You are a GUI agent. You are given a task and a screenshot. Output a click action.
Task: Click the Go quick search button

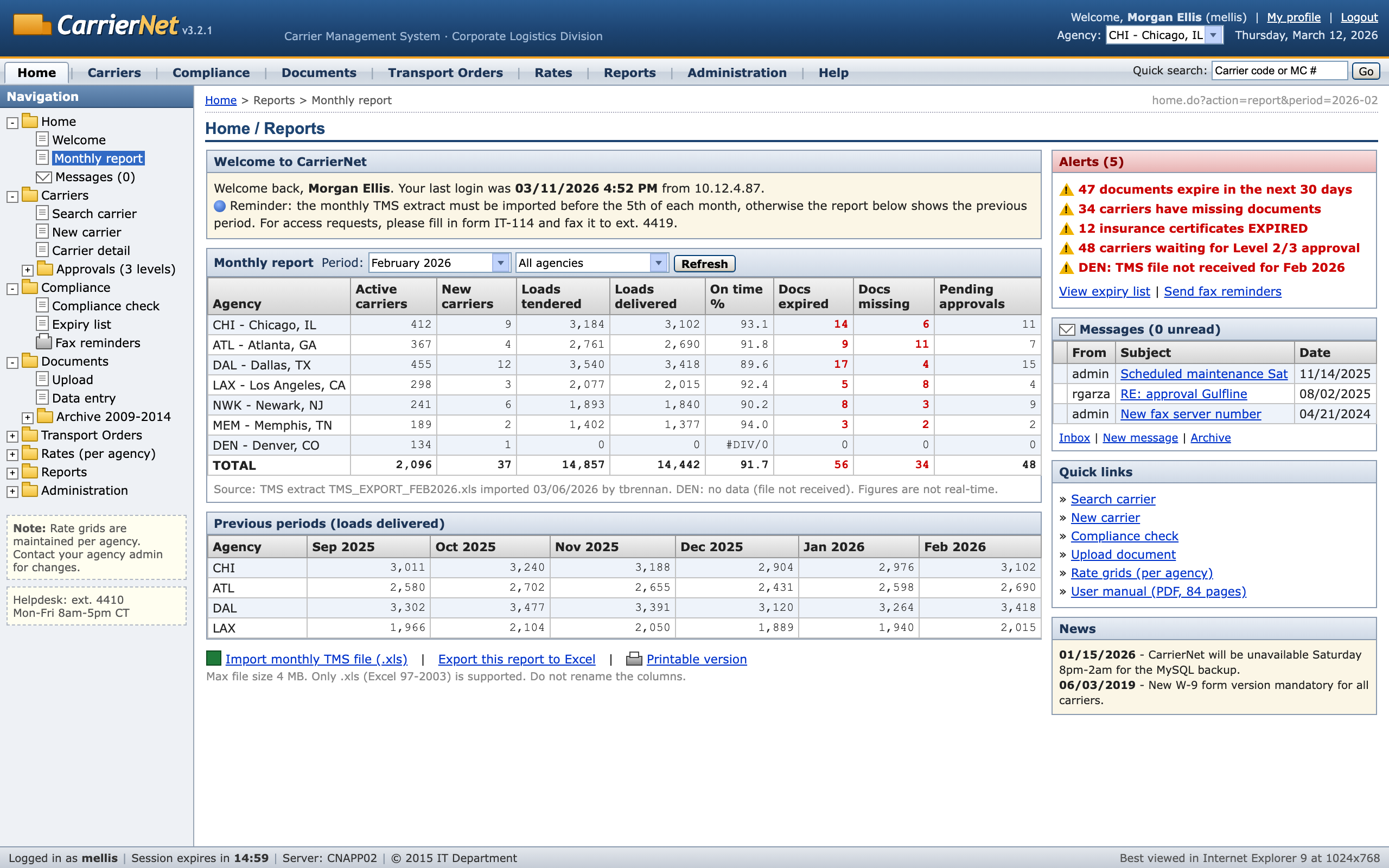pos(1366,71)
